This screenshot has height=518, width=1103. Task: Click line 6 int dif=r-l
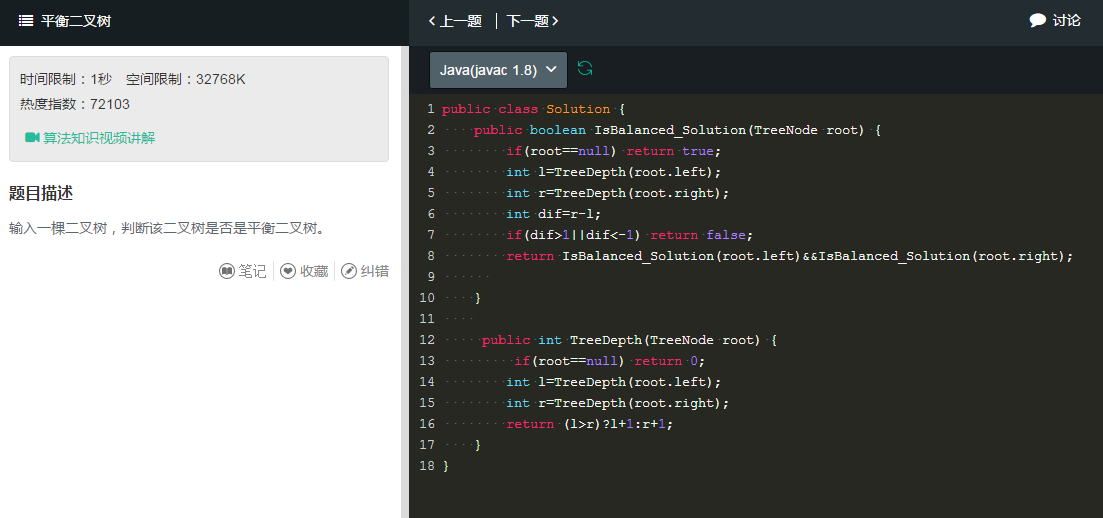coord(554,215)
